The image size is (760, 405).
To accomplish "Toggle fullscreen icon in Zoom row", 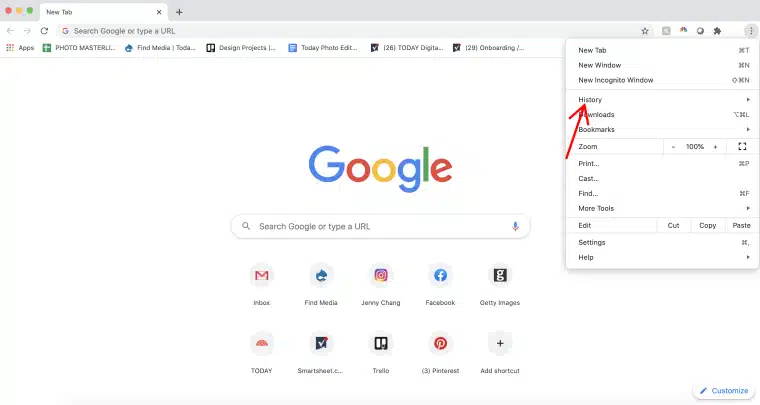I will [x=742, y=146].
